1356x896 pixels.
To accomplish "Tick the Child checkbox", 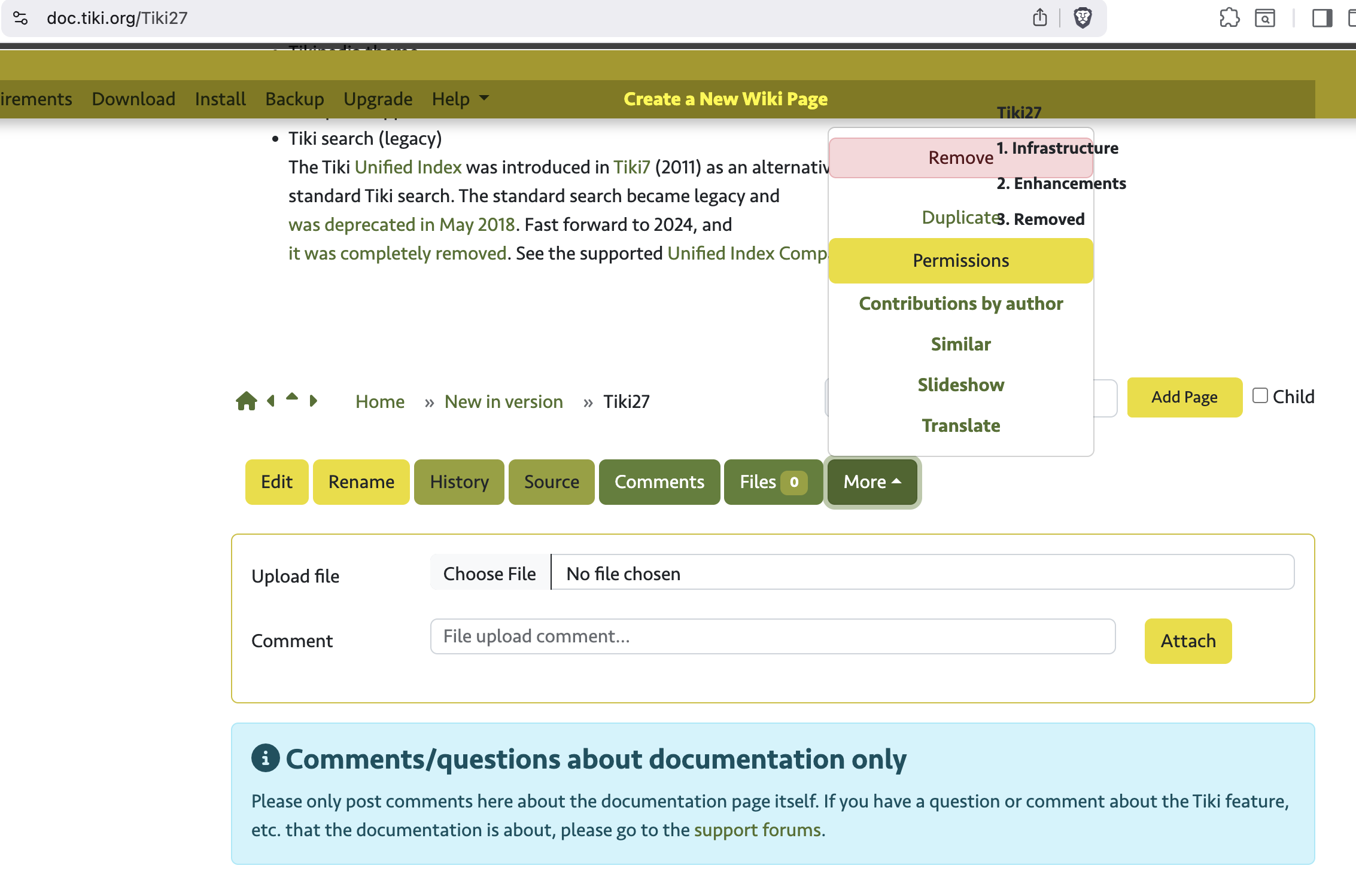I will [1260, 395].
